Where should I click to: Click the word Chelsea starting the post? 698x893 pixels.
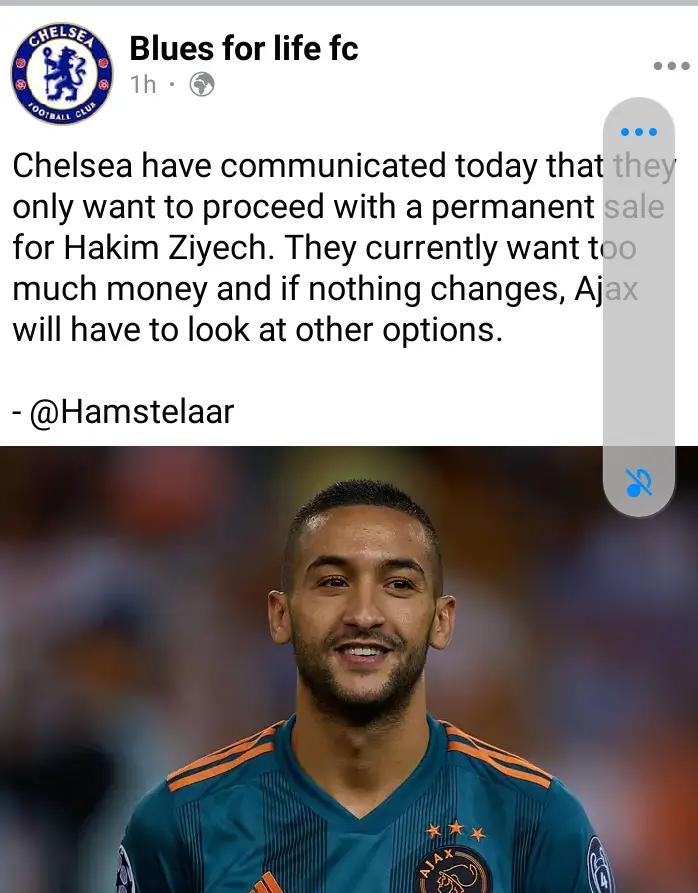point(72,166)
